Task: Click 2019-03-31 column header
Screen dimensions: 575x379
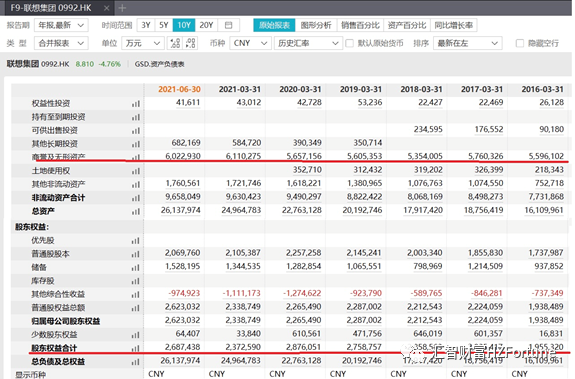Action: (360, 89)
